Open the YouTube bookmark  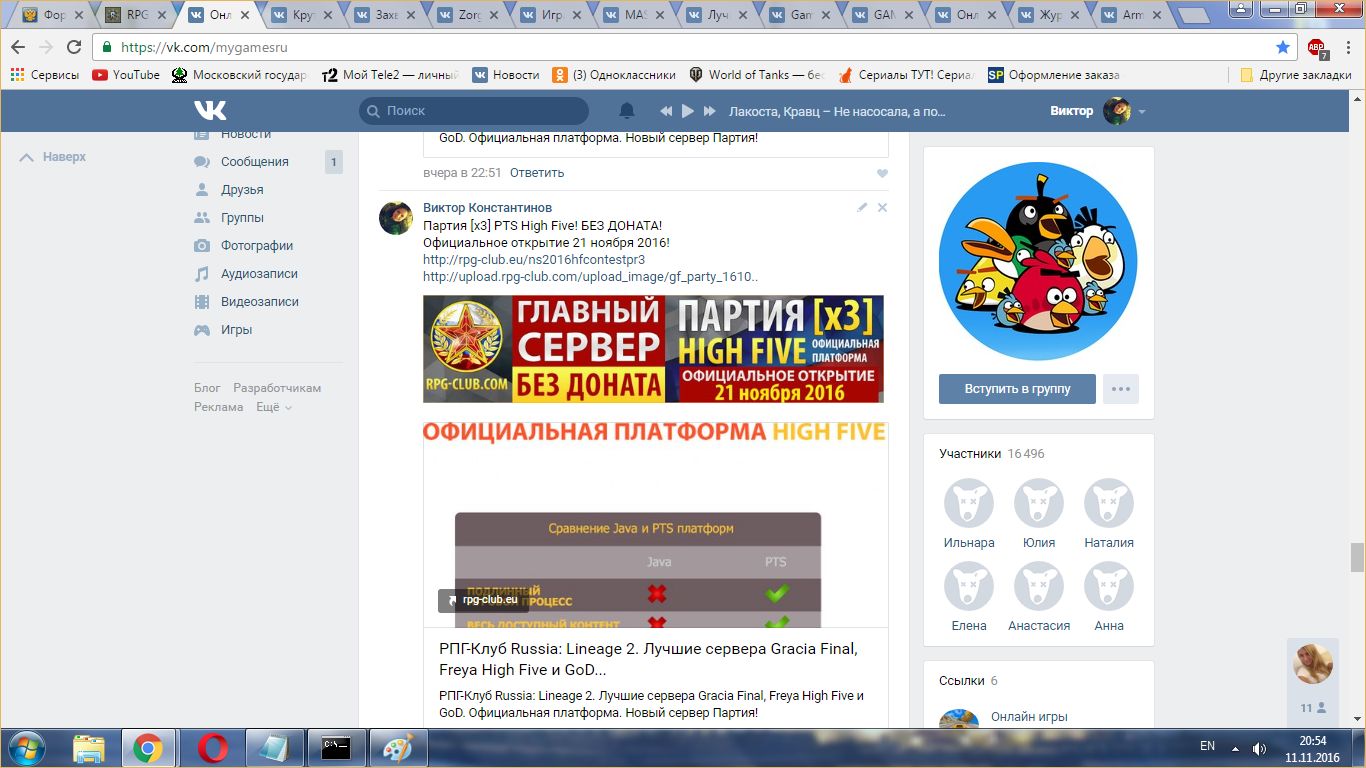pos(126,75)
